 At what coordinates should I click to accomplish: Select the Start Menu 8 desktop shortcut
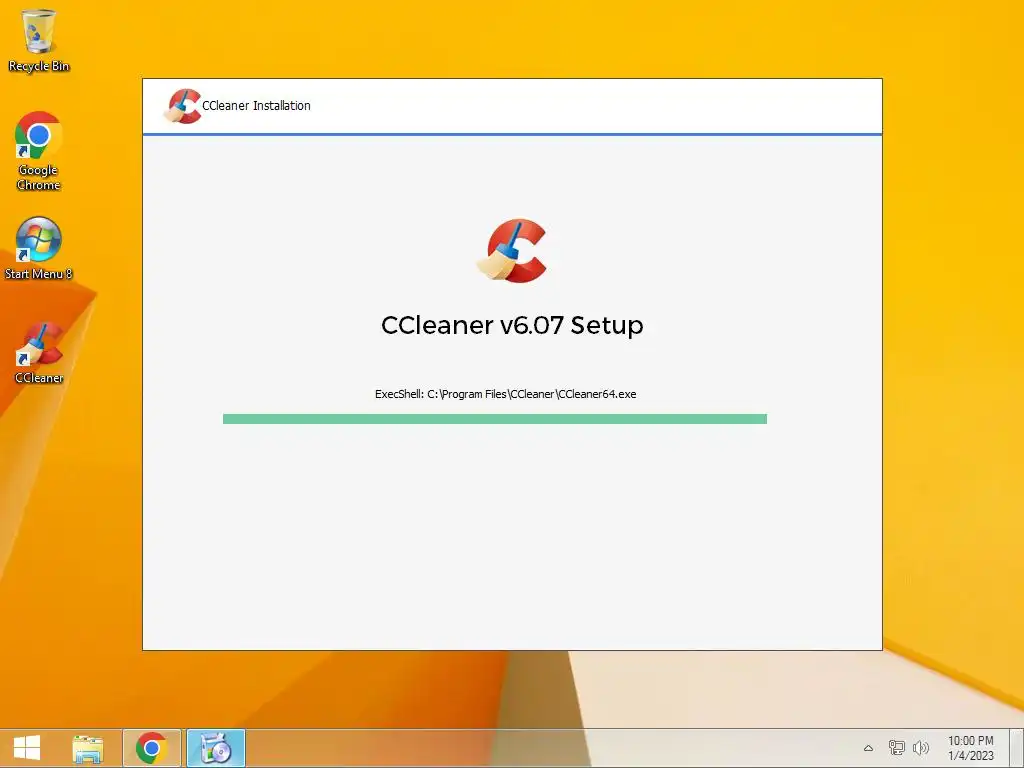[x=39, y=248]
